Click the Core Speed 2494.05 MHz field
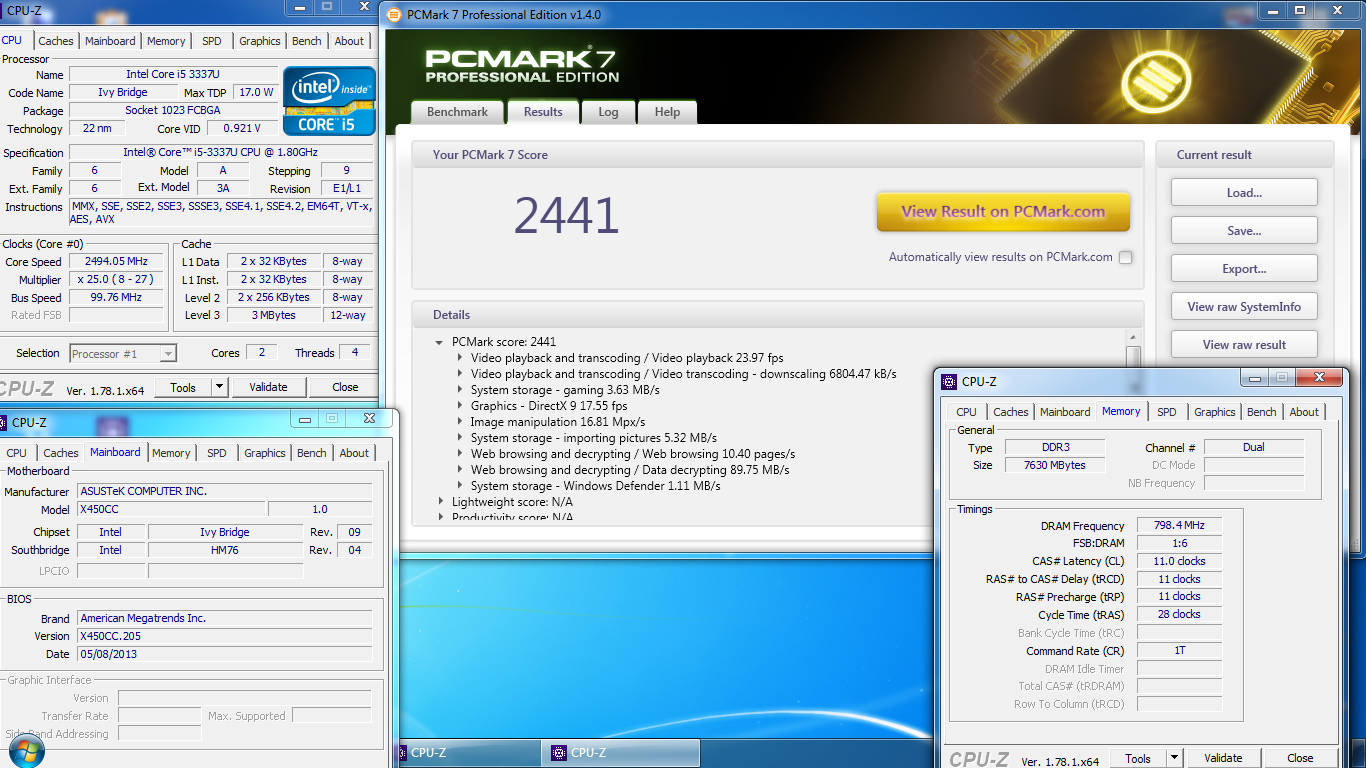 116,262
